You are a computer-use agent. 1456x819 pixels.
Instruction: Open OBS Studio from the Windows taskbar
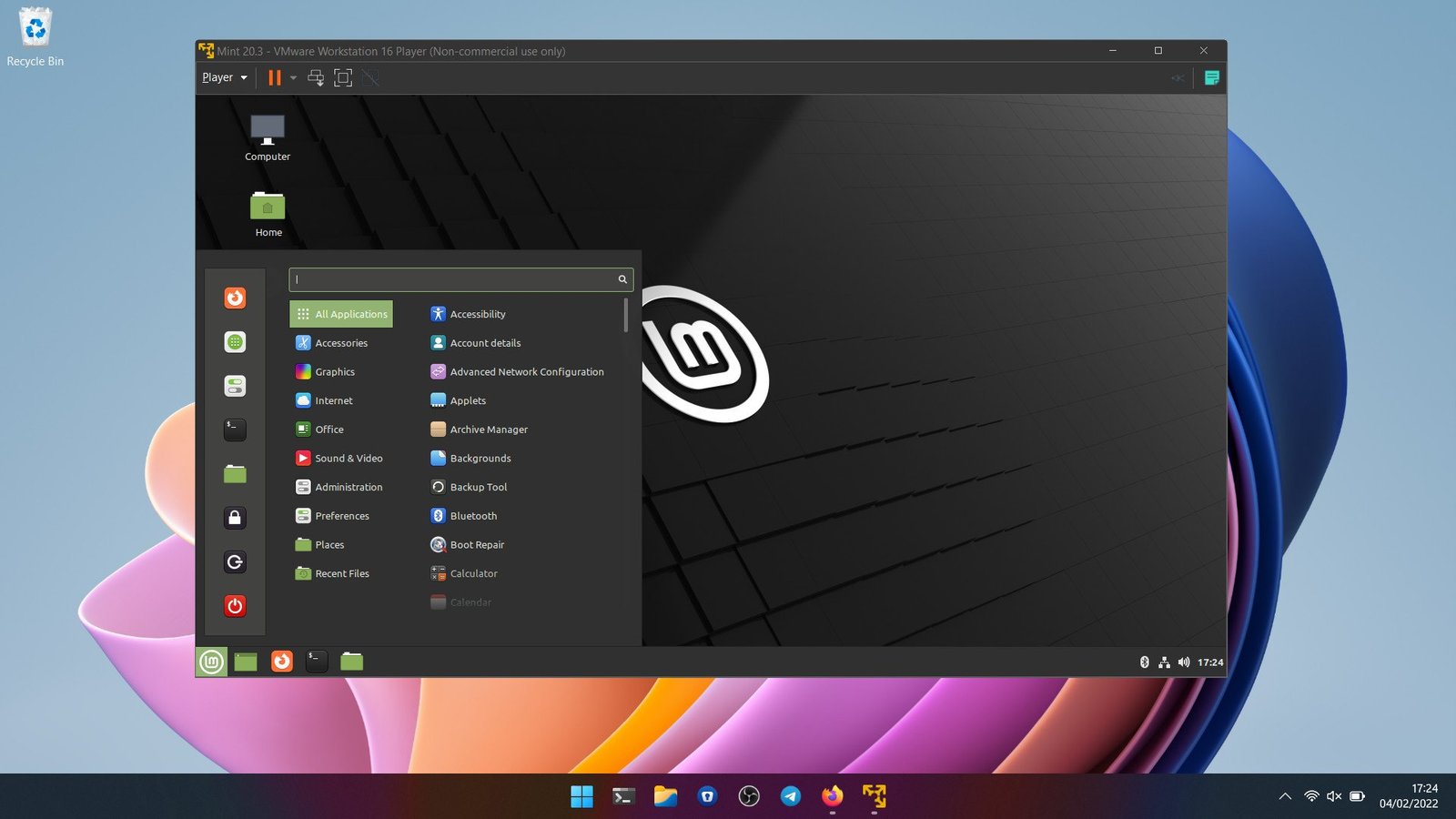coord(749,796)
